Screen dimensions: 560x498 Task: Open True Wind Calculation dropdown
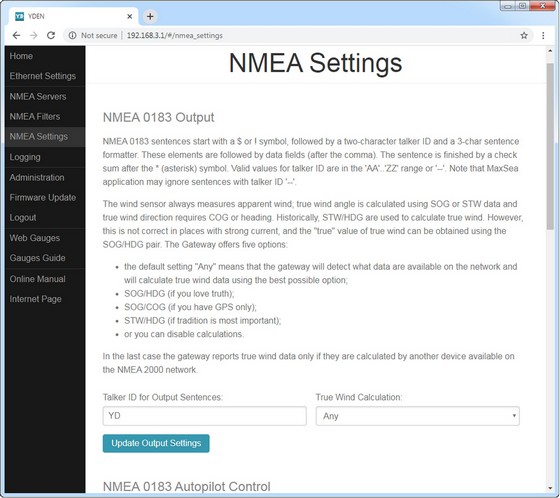coord(418,416)
